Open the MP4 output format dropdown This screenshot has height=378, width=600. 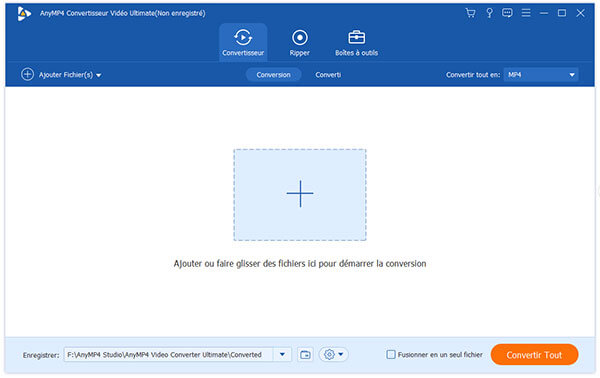541,75
